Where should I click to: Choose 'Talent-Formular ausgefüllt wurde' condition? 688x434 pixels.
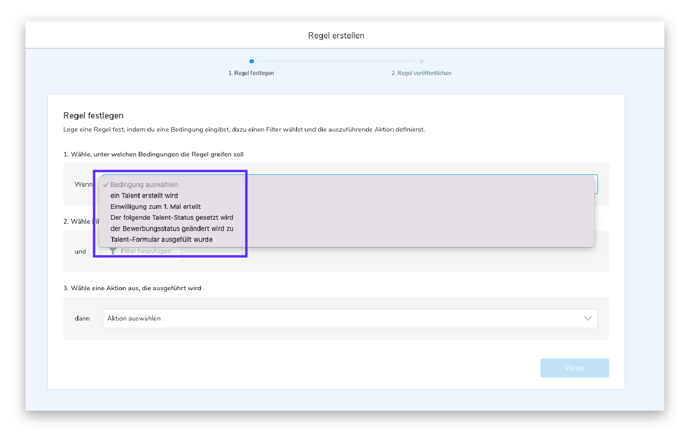(x=161, y=239)
